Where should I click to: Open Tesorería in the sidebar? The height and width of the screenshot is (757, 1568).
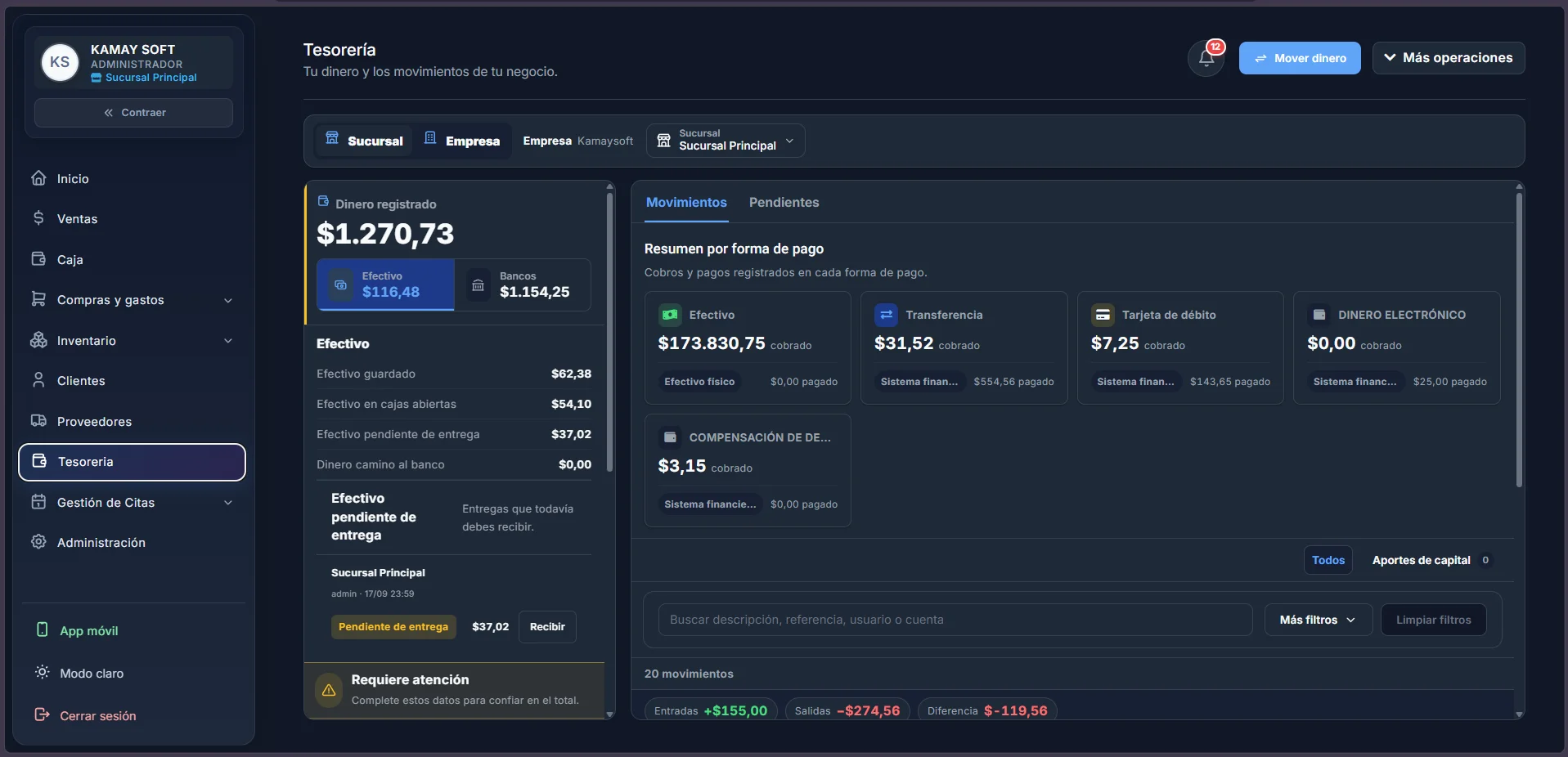point(133,462)
